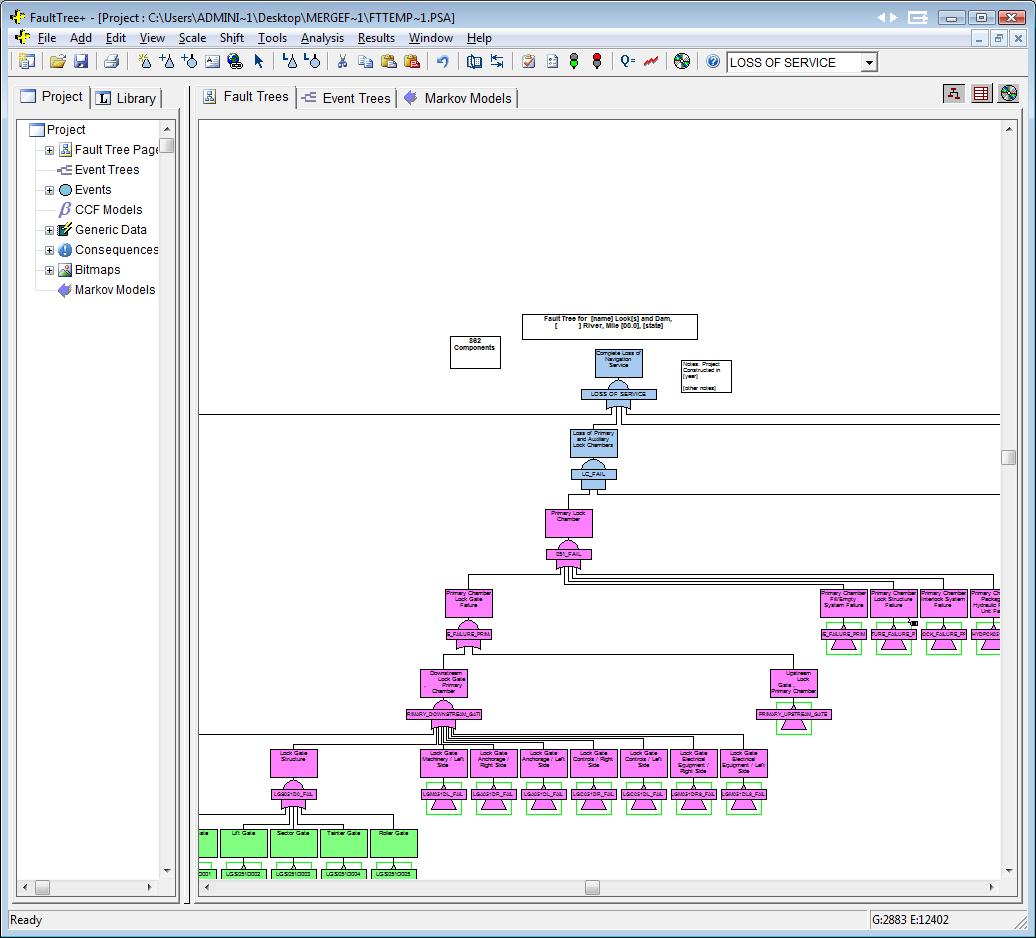1036x938 pixels.
Task: Stop analysis with red traffic light icon
Action: click(x=597, y=61)
